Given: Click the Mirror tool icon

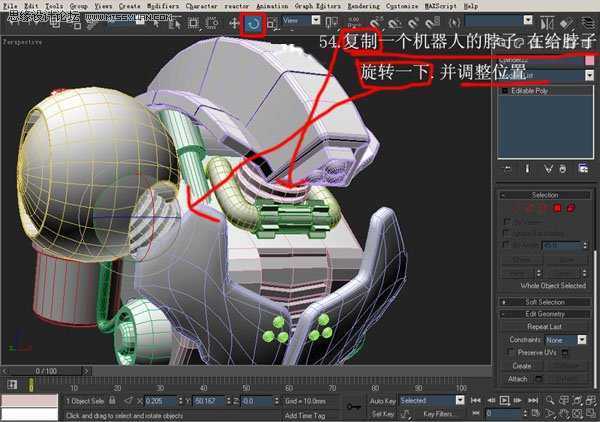Looking at the screenshot, I should 547,23.
